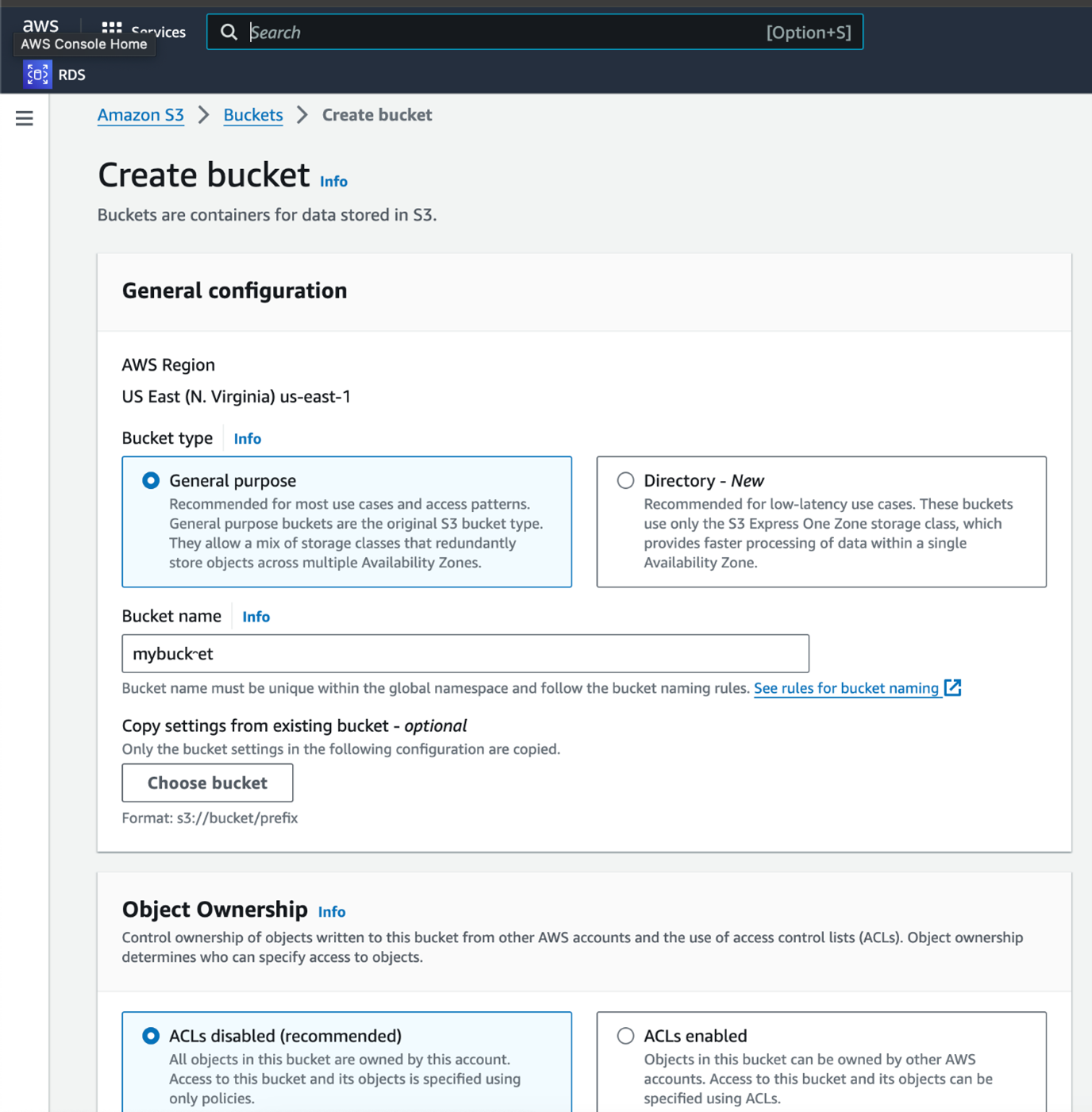Open the Amazon S3 breadcrumb link
Screen dimensions: 1092x1112
[140, 115]
